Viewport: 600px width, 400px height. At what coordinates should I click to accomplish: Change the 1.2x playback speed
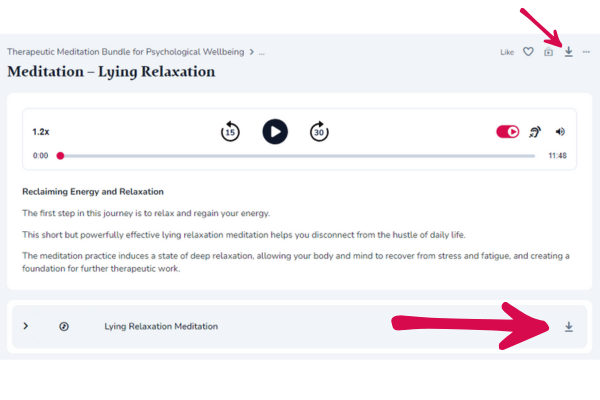pos(41,131)
